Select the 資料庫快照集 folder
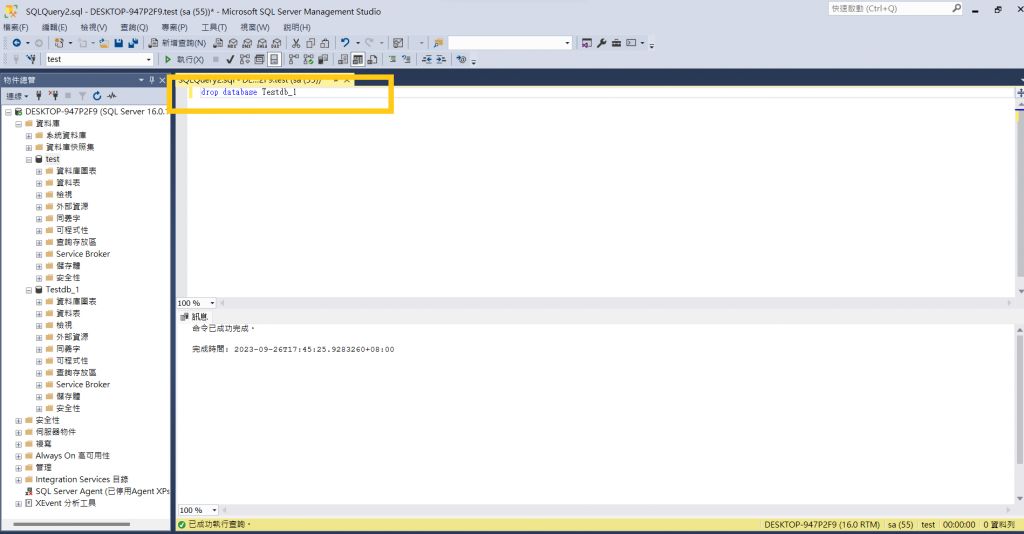Screen dimensions: 1024x534 click(x=70, y=148)
